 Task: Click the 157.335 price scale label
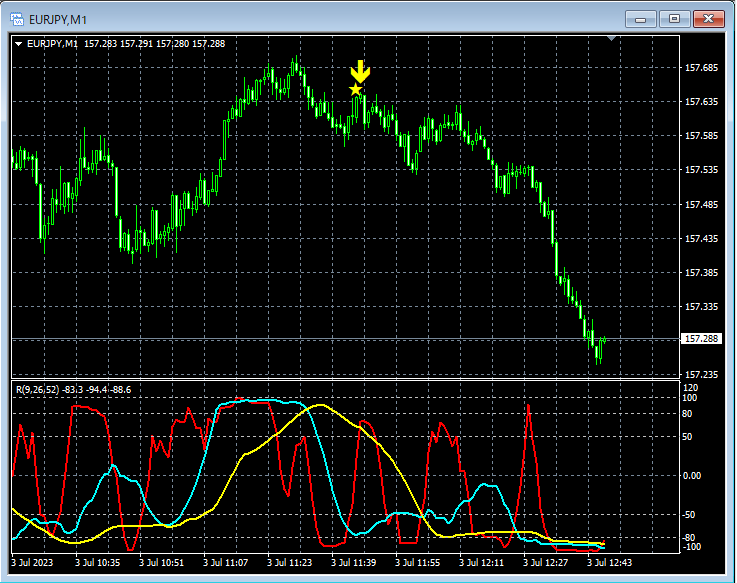pyautogui.click(x=701, y=307)
